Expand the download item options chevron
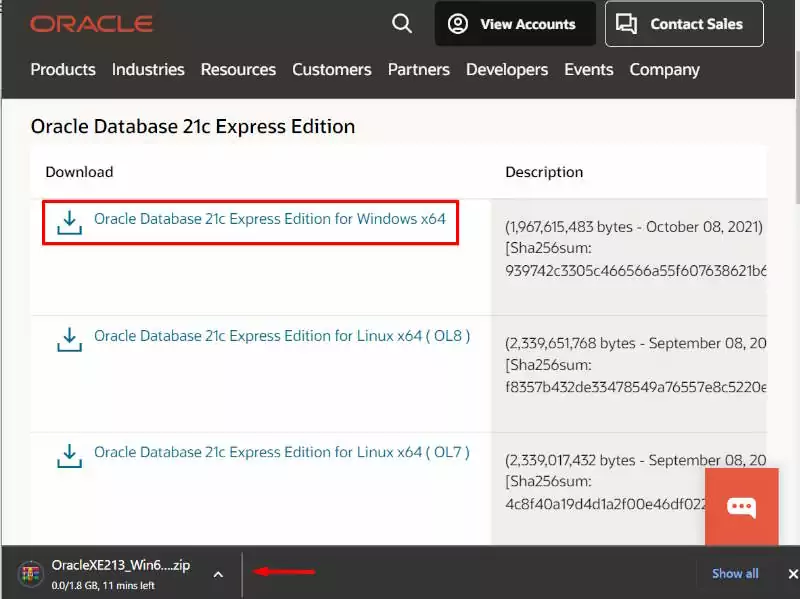 (x=218, y=574)
